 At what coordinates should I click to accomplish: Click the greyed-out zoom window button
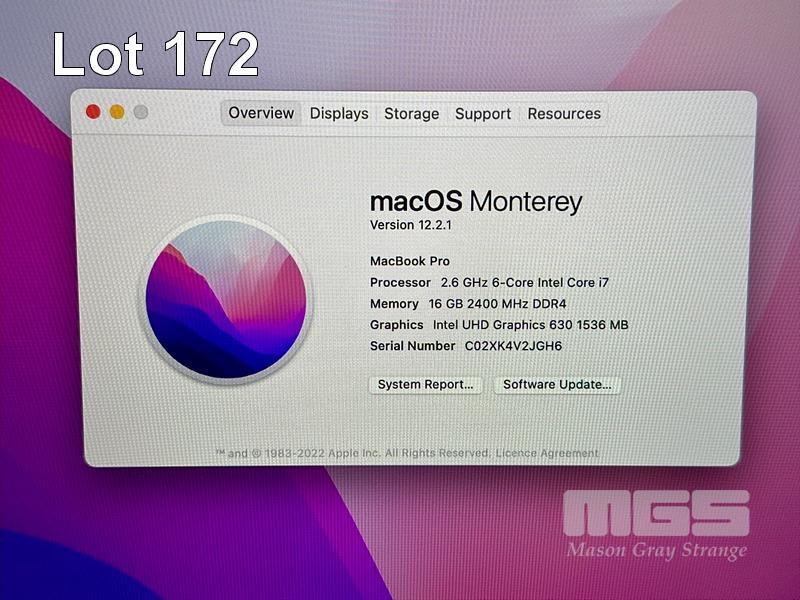coord(141,112)
